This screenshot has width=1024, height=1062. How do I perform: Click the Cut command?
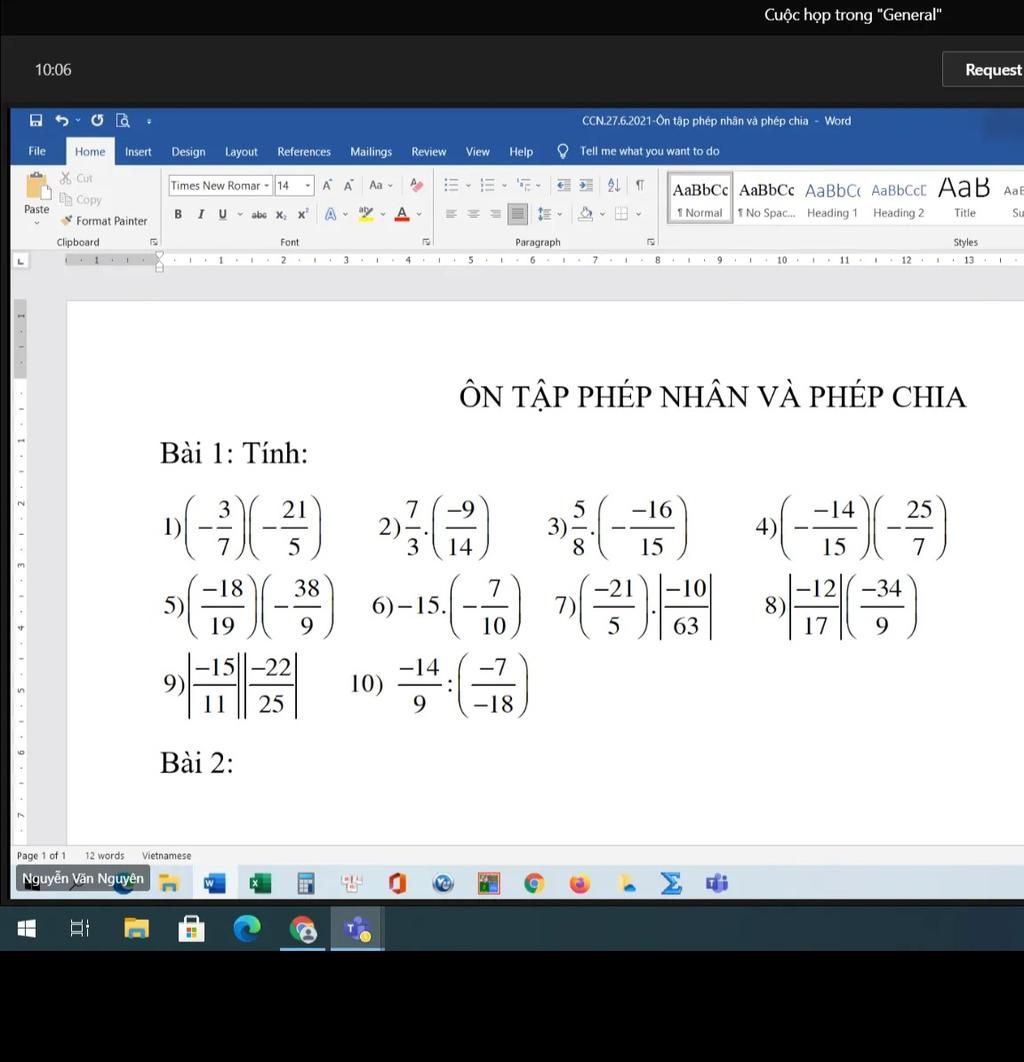click(77, 178)
